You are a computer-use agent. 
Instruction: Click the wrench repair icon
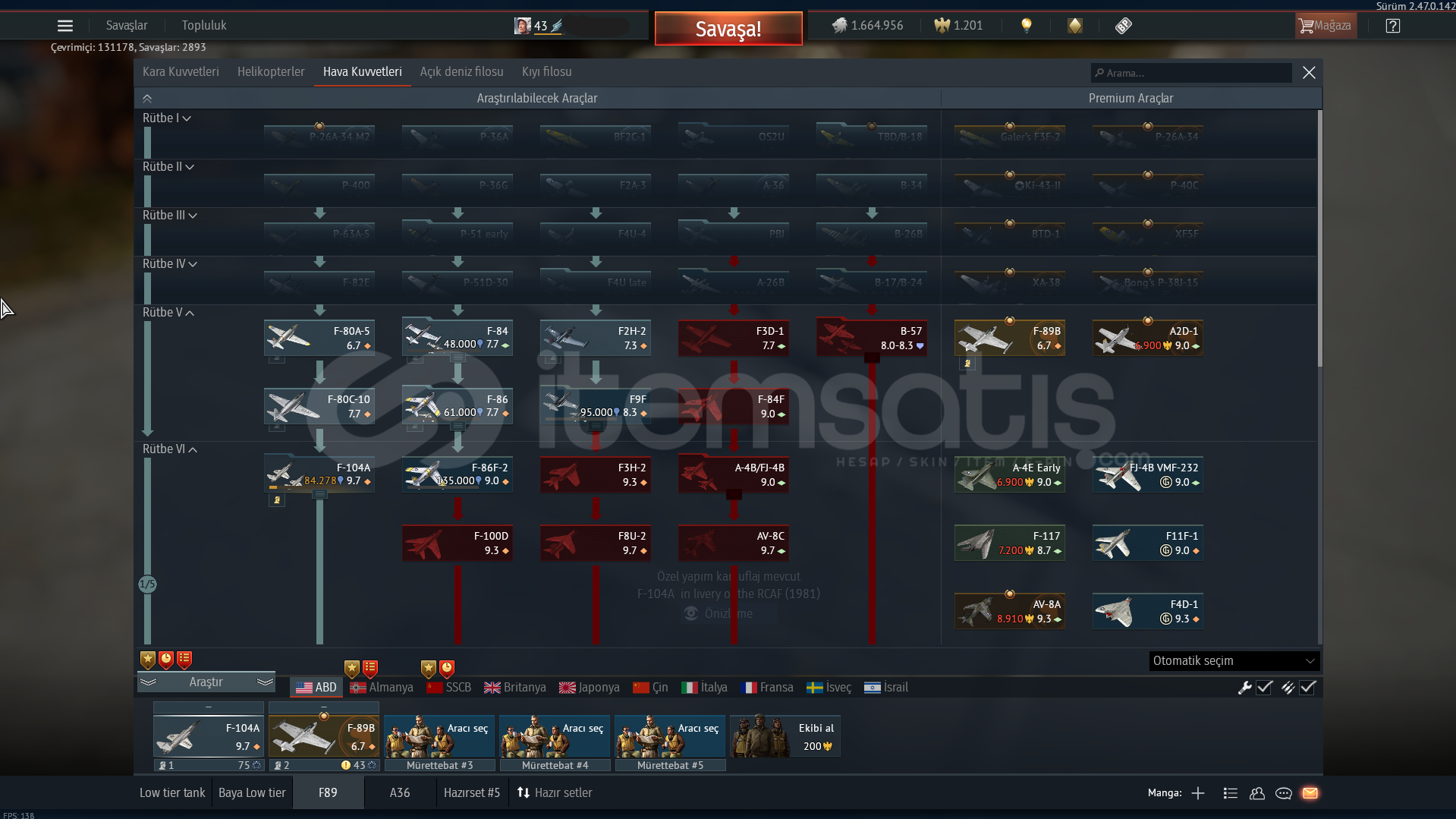coord(1244,688)
